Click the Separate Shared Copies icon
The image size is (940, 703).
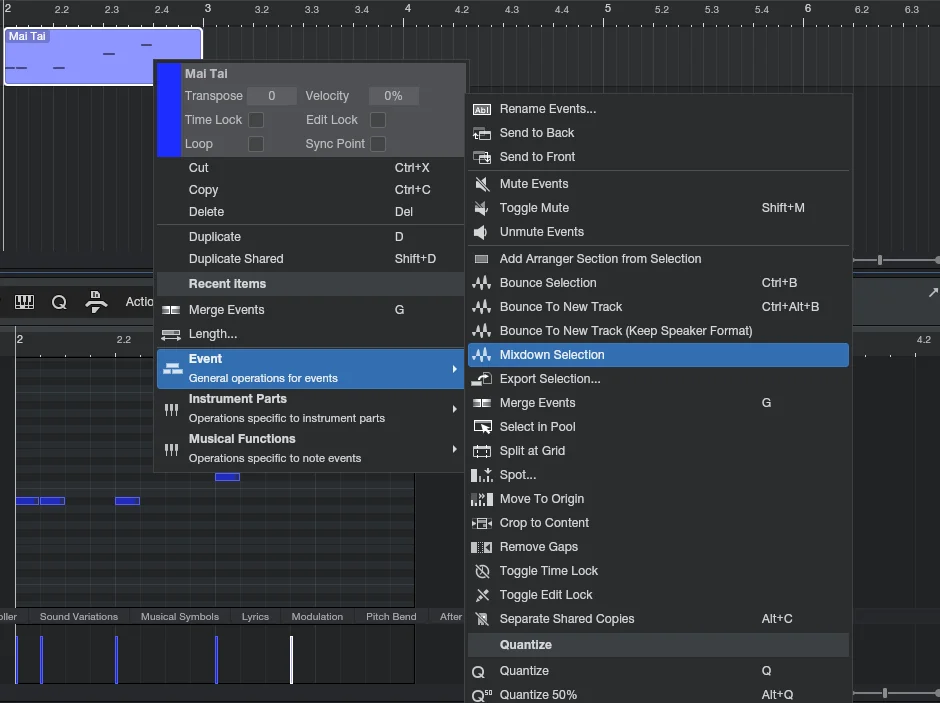click(482, 619)
